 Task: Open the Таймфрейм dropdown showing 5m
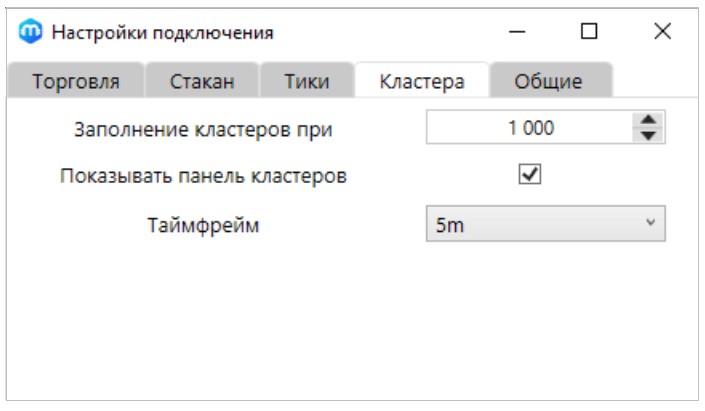point(545,225)
